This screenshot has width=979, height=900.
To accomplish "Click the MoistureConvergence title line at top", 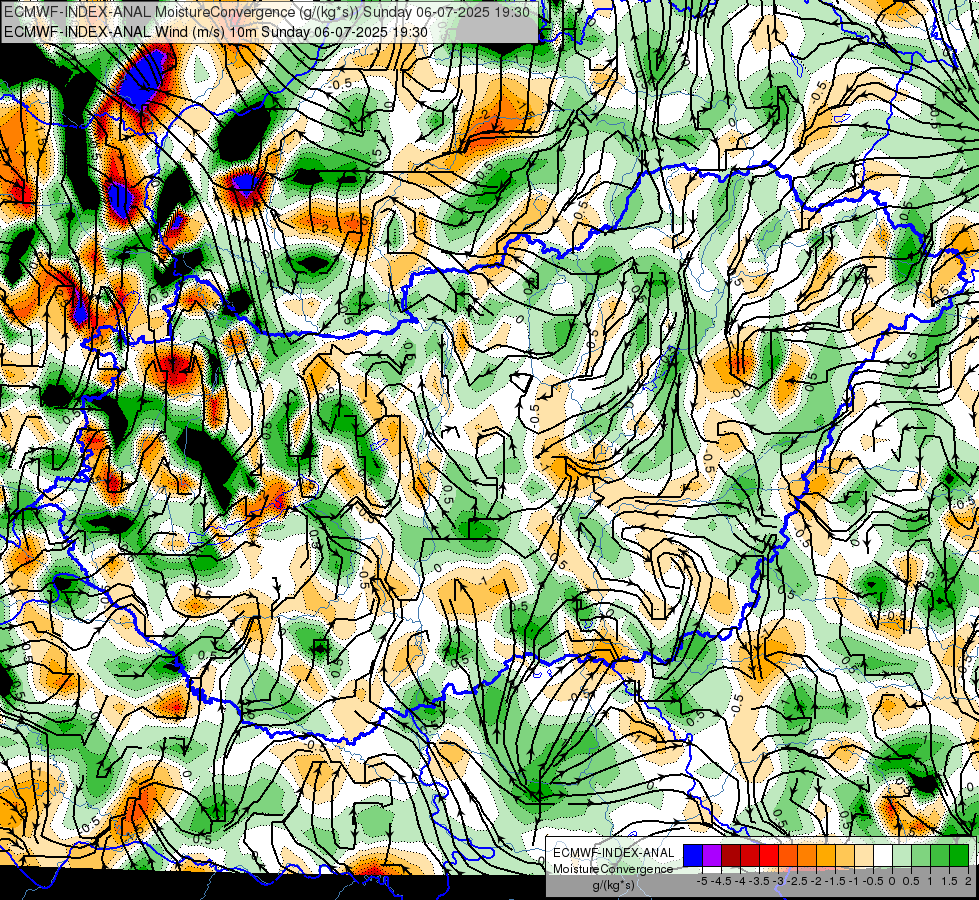I will (x=267, y=12).
